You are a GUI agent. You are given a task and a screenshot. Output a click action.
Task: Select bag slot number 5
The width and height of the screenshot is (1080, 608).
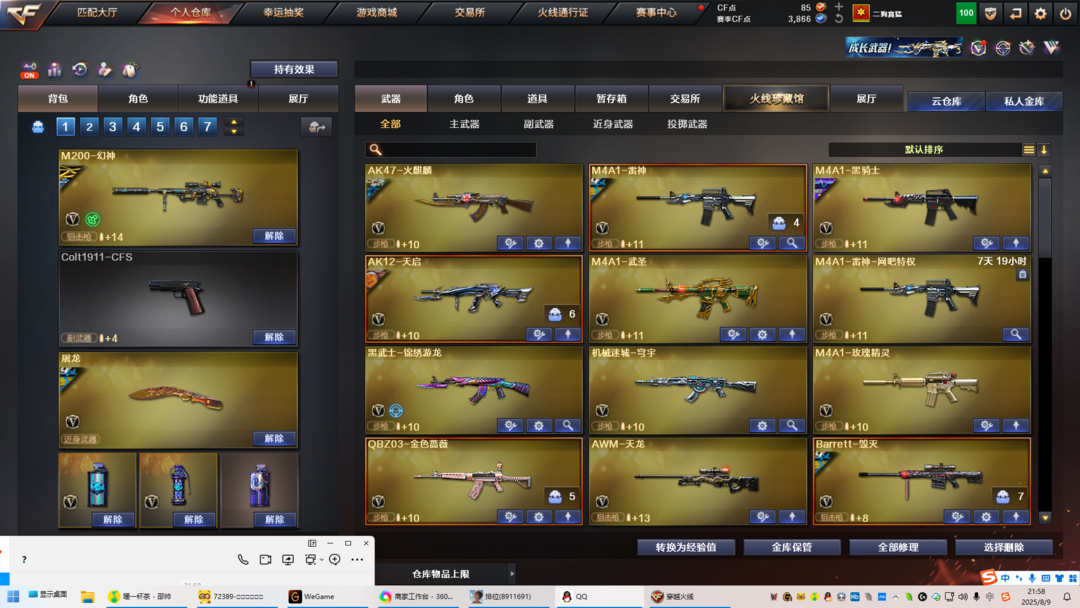[x=160, y=127]
